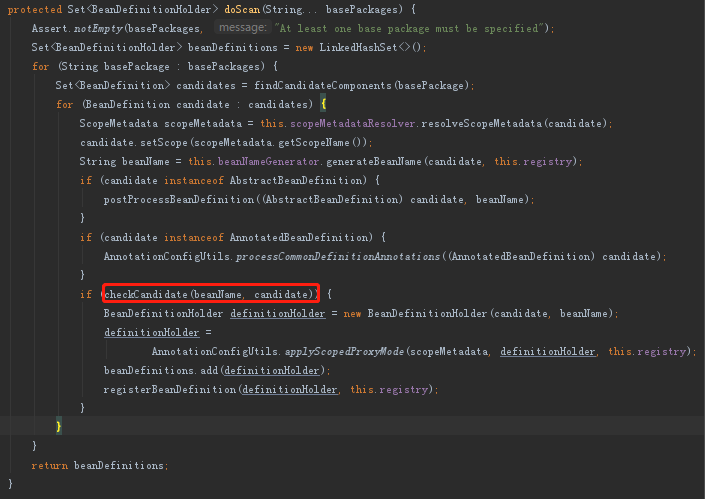Click the resolveScopeMetadata method call

click(482, 123)
